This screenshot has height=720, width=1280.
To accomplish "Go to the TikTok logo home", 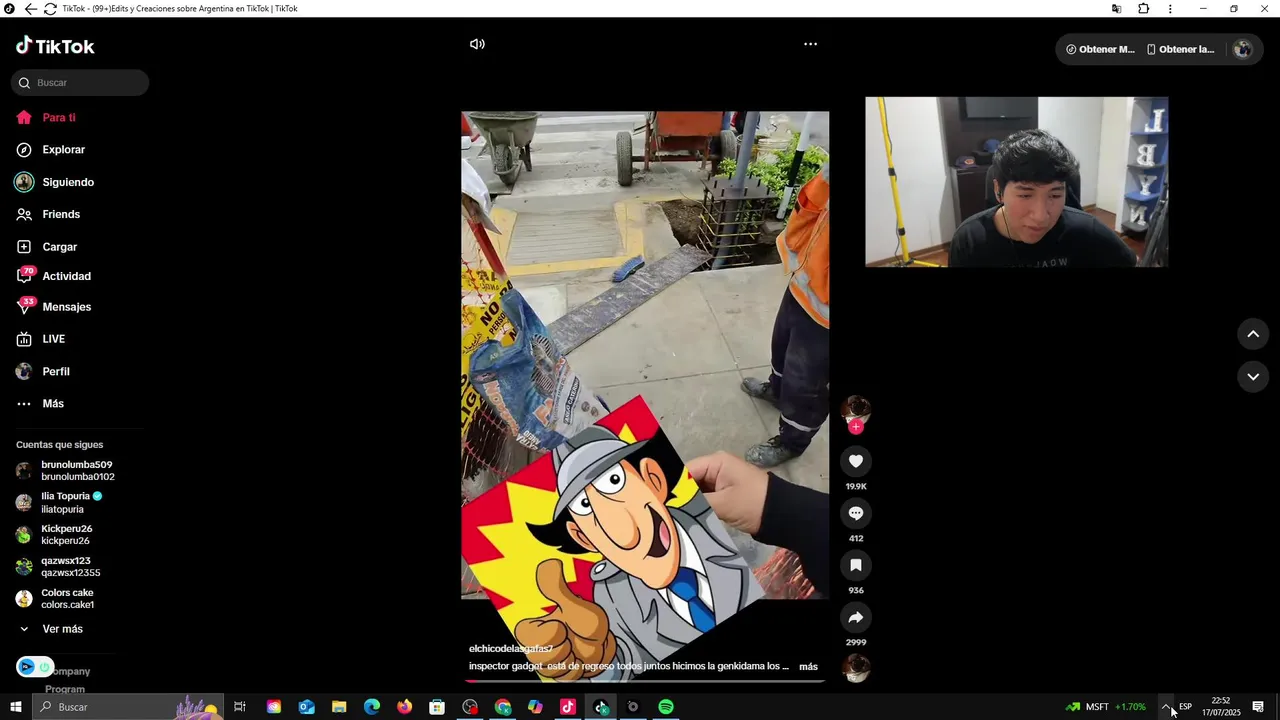I will click(55, 46).
